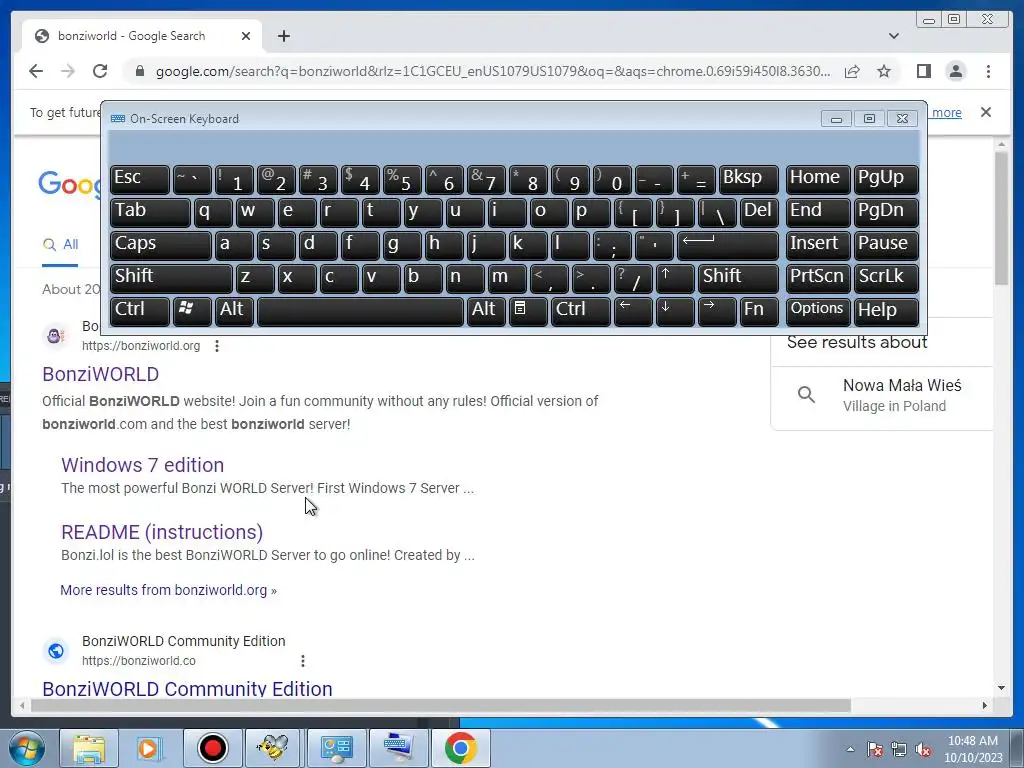This screenshot has height=768, width=1024.
Task: Open the README (instructions) link
Action: (162, 532)
